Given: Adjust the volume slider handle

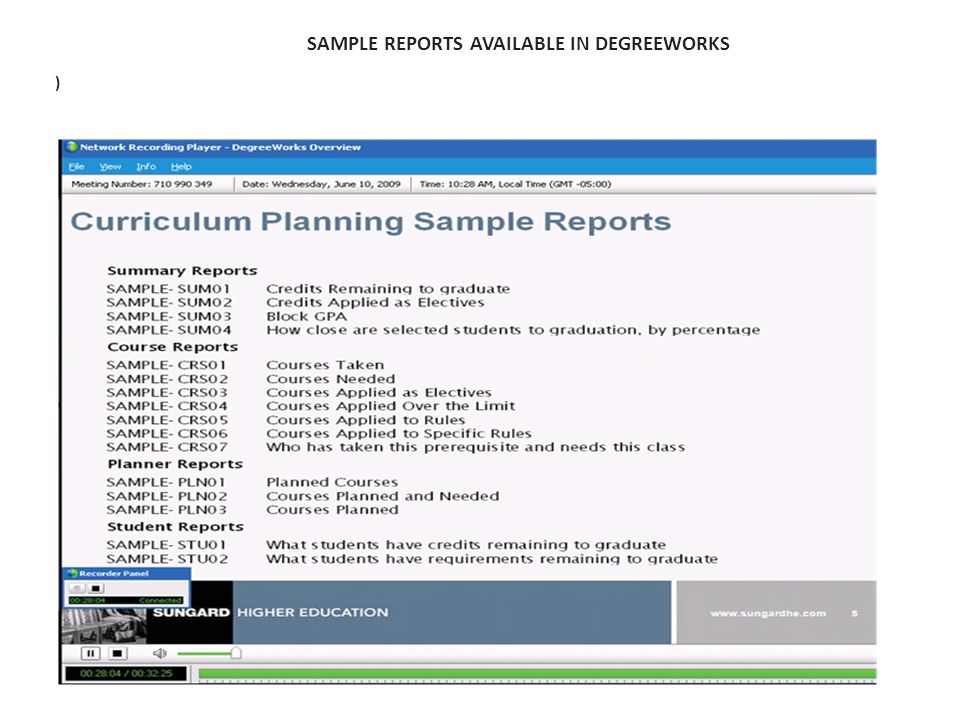Looking at the screenshot, I should pos(236,653).
